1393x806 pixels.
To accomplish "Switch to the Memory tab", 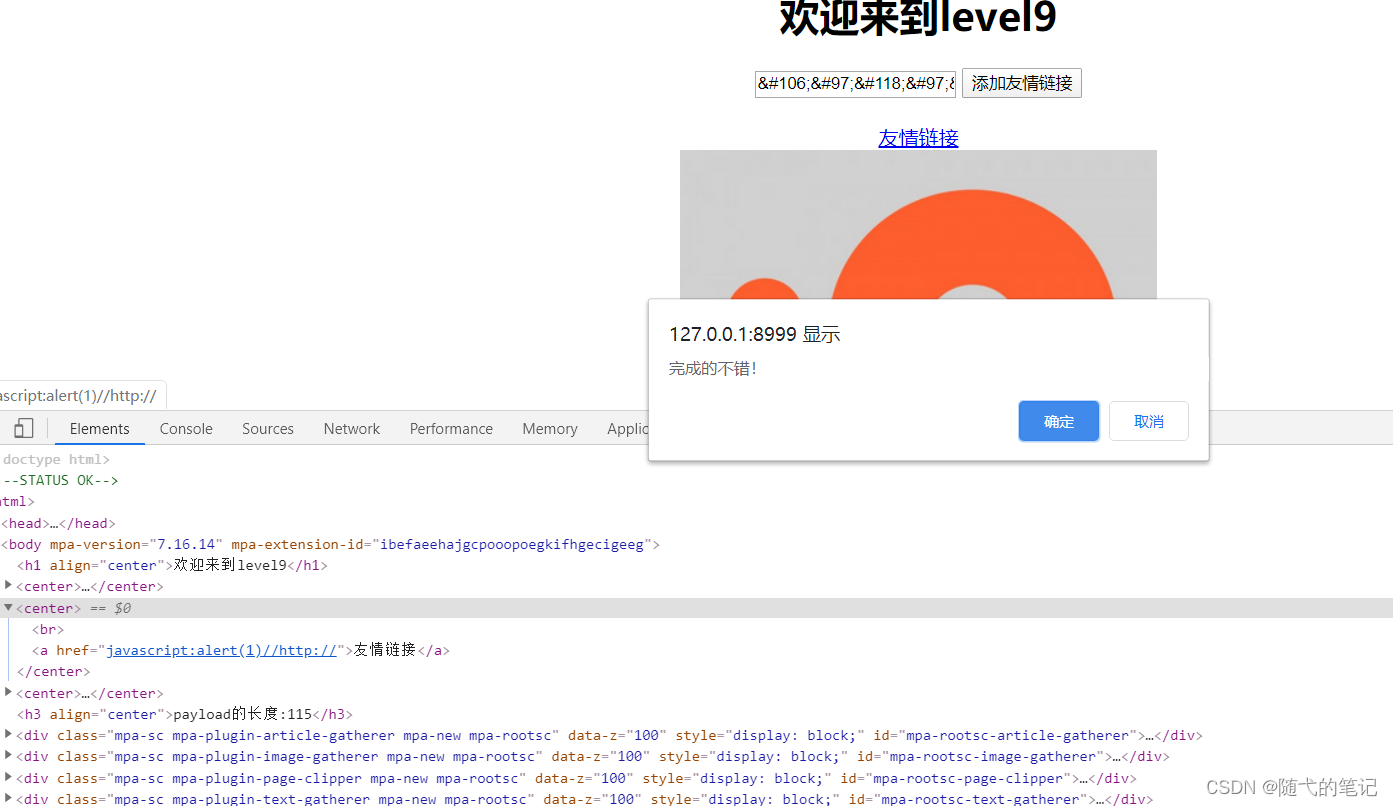I will (549, 428).
